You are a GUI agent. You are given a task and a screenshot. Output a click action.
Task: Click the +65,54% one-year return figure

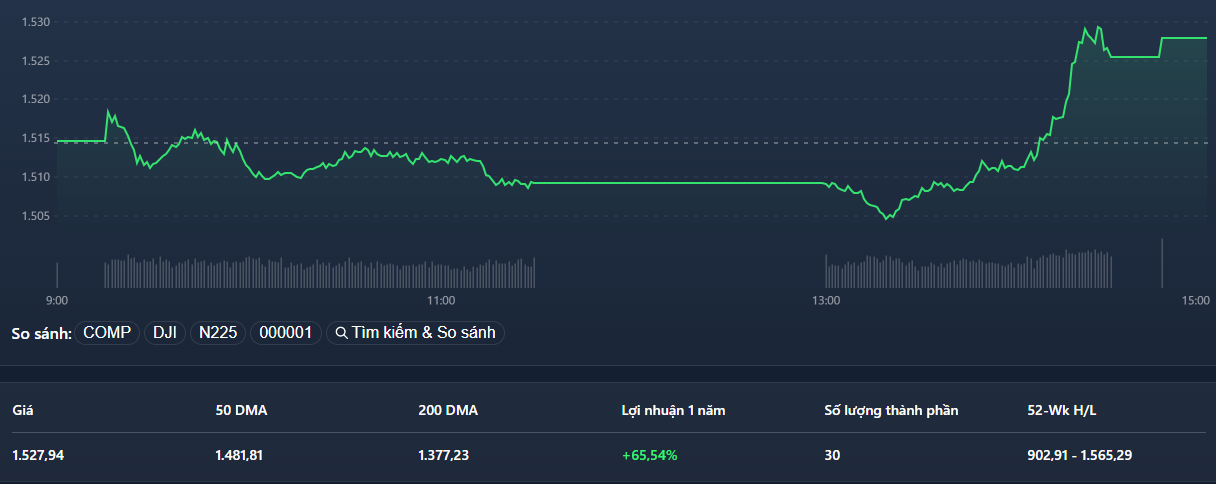pyautogui.click(x=649, y=455)
